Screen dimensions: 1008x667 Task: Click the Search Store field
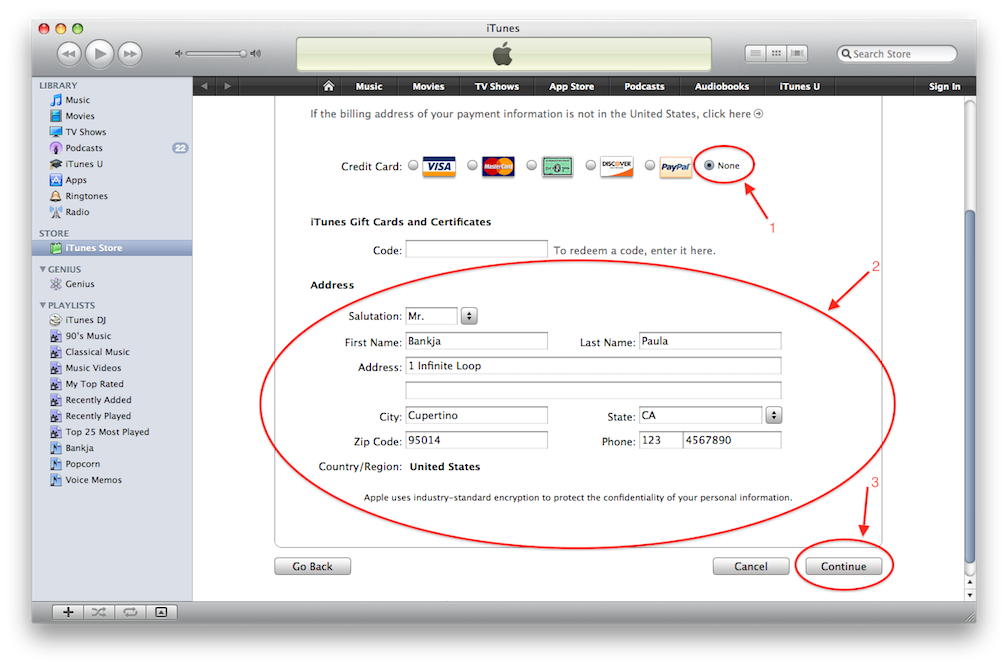pyautogui.click(x=897, y=54)
